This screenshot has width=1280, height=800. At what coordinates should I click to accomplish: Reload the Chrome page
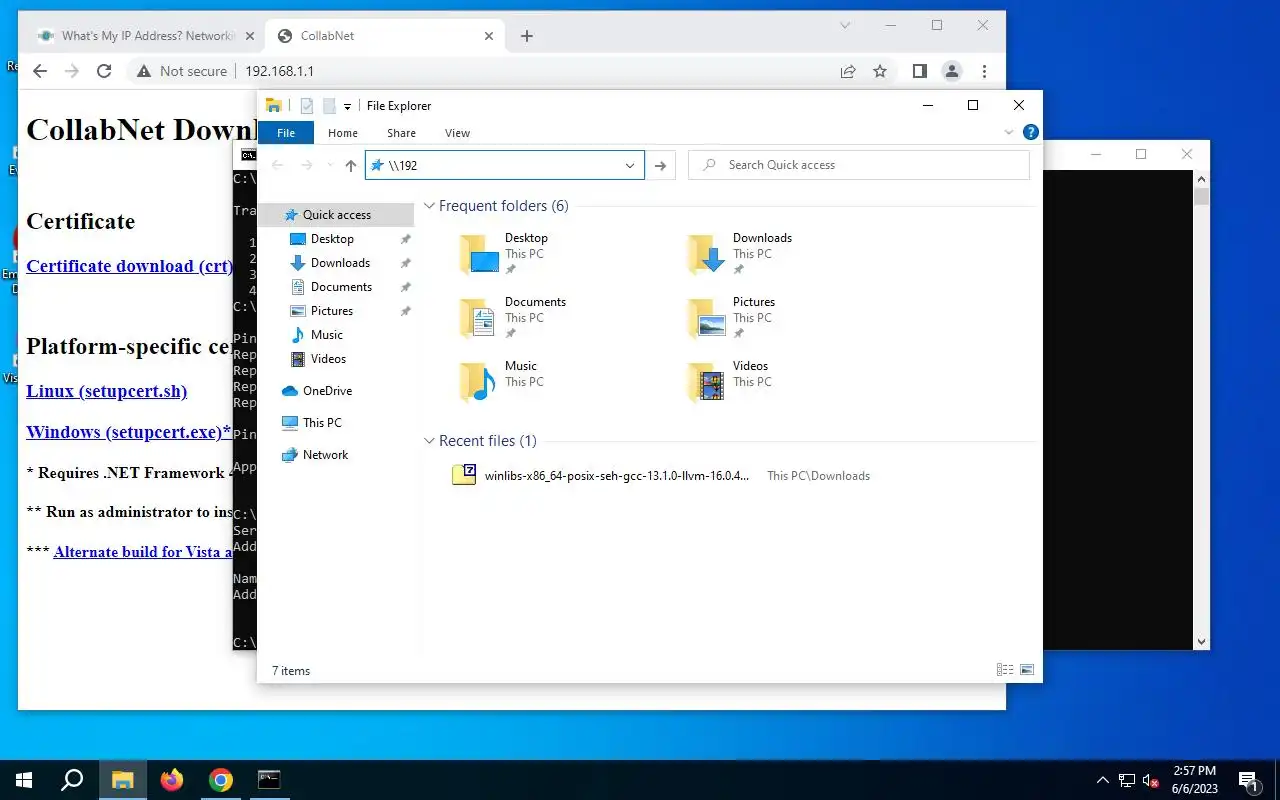coord(104,71)
